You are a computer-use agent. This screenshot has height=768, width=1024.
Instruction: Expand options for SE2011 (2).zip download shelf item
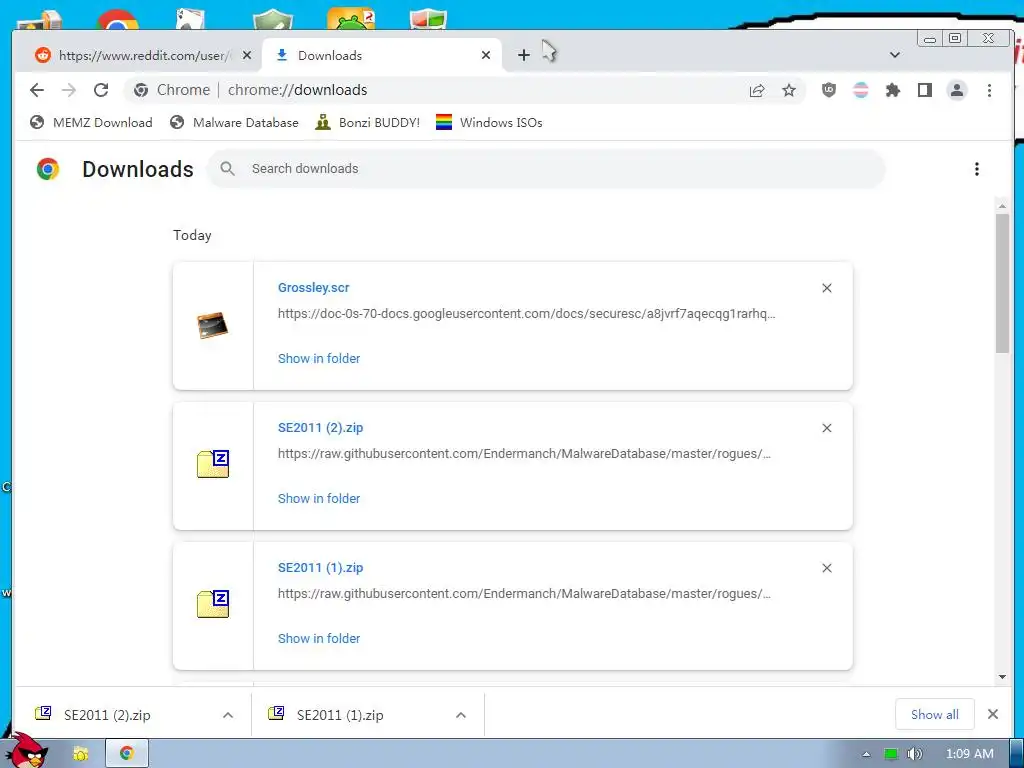pos(228,715)
